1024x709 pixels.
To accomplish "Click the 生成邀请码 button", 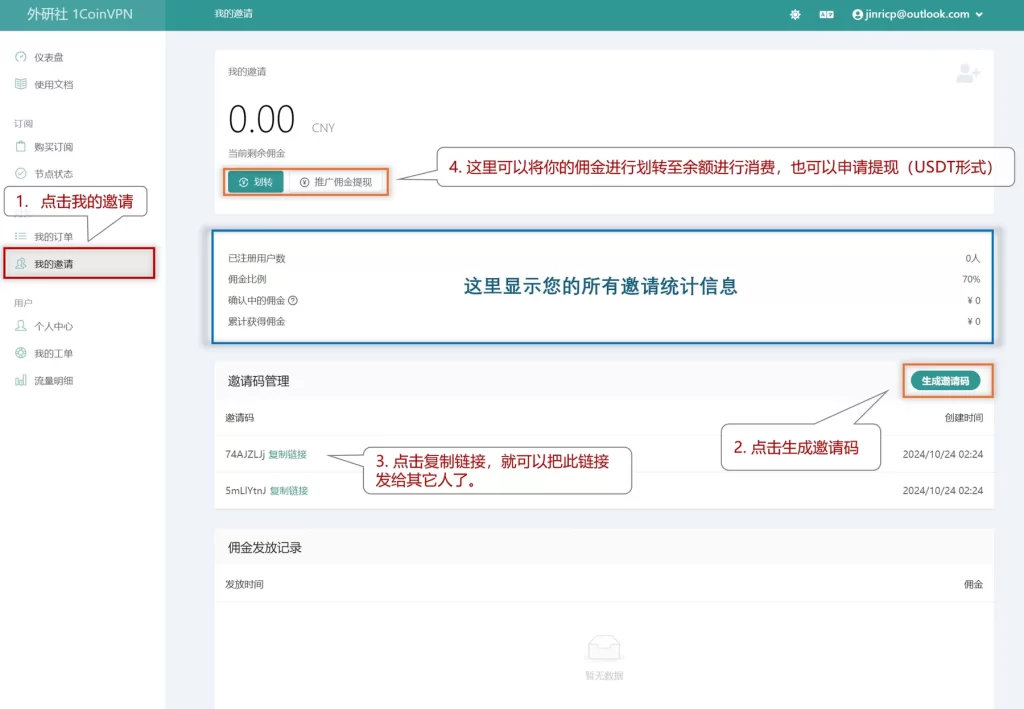I will click(x=946, y=381).
